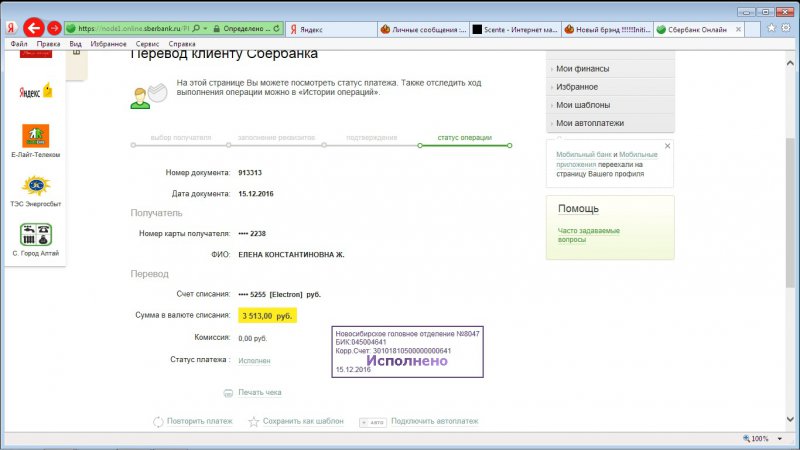Expand Мои финансы sidebar item

pos(610,68)
